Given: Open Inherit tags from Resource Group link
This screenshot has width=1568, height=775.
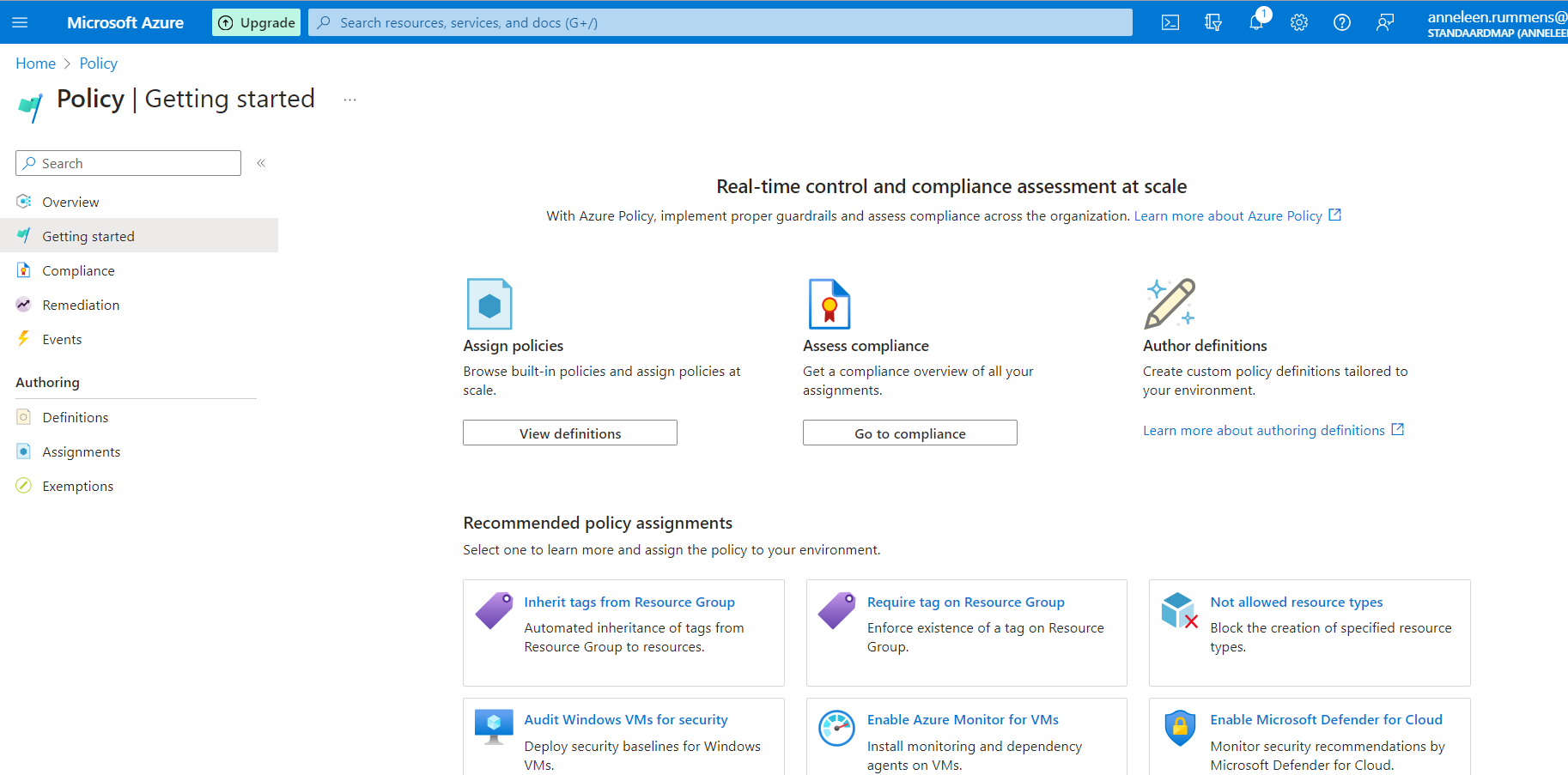Looking at the screenshot, I should coord(629,602).
